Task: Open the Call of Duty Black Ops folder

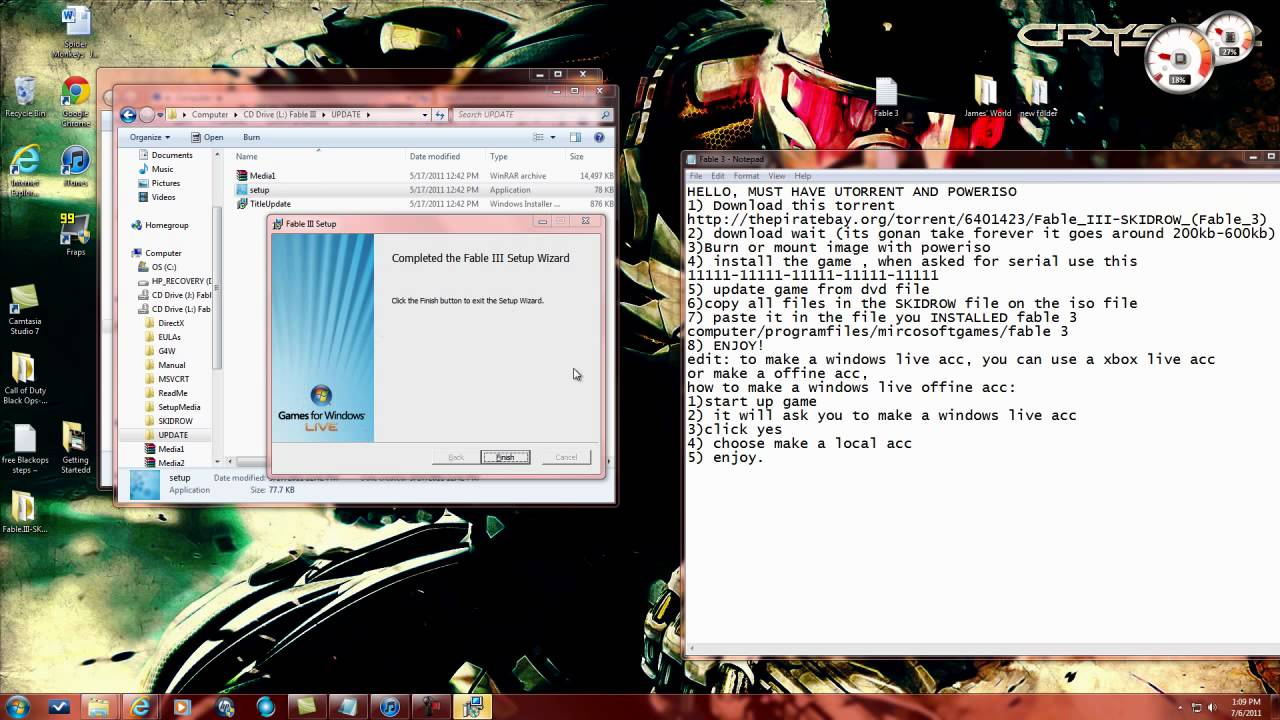Action: (x=25, y=380)
